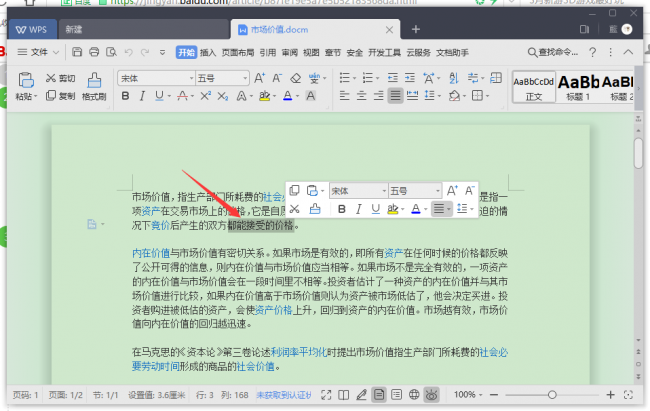Open the 100% zoom level dropdown
650x411 pixels.
coord(468,395)
